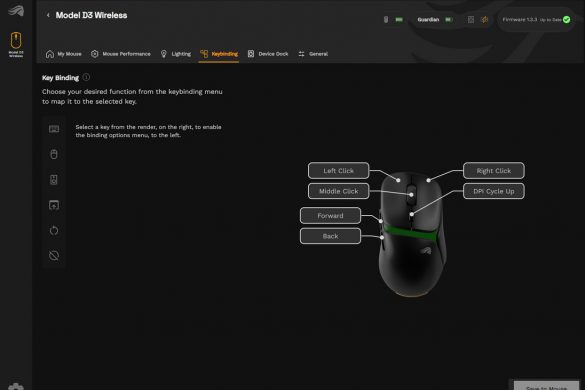Open the Lighting tab
Viewport: 585px width, 390px height.
tap(176, 54)
